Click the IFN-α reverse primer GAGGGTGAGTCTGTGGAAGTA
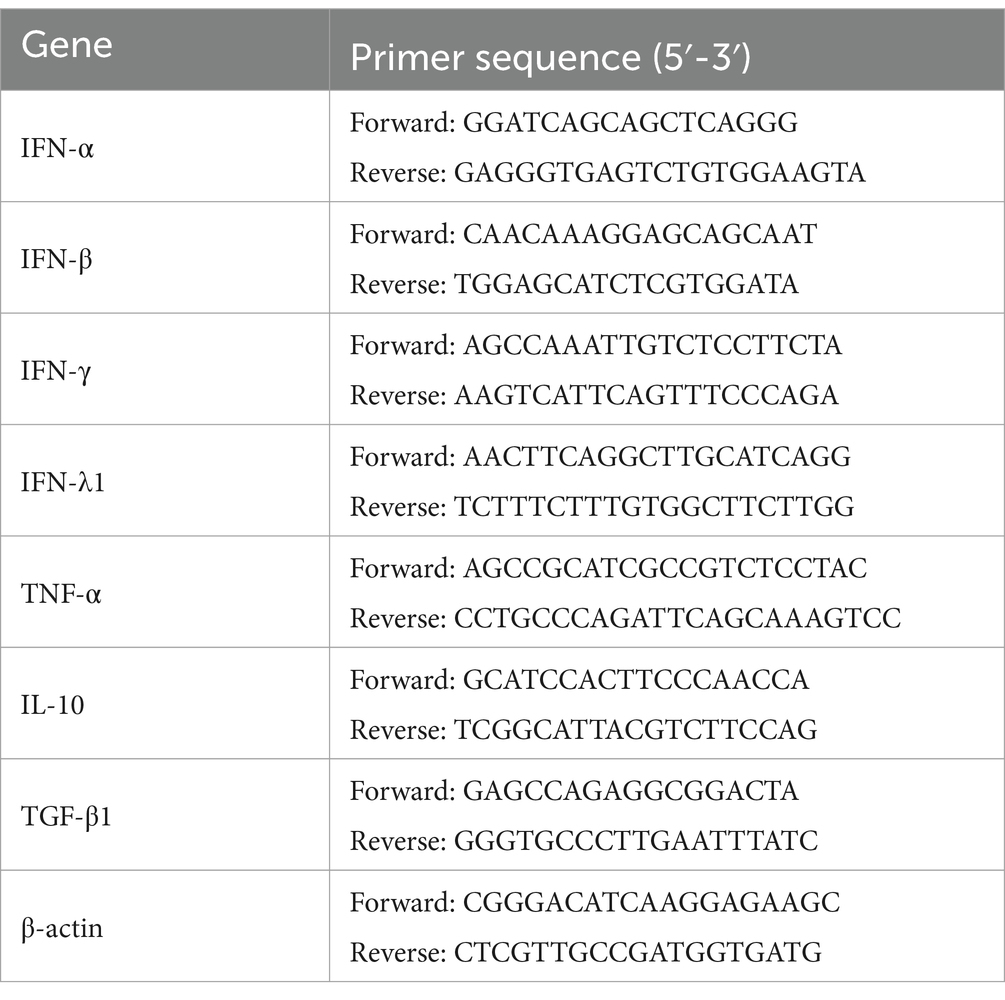The image size is (1005, 1000). (660, 172)
